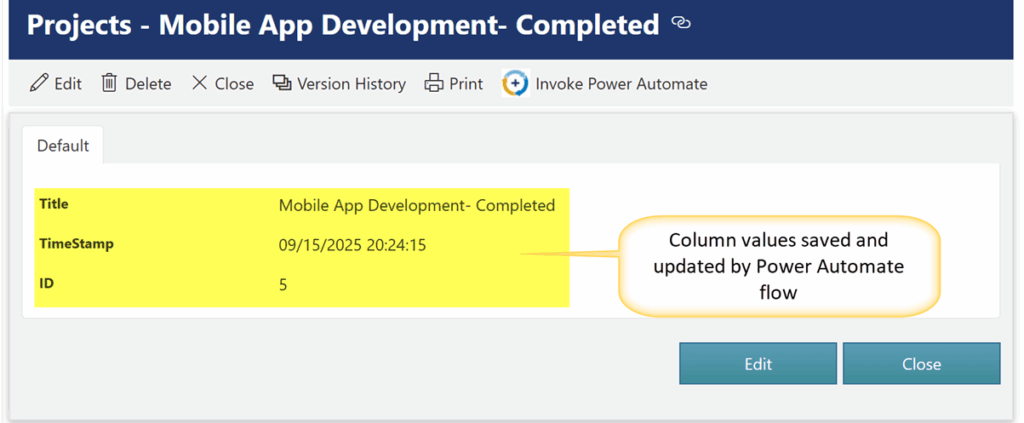The width and height of the screenshot is (1024, 423).
Task: Click the Delete text label in toolbar
Action: coord(148,84)
